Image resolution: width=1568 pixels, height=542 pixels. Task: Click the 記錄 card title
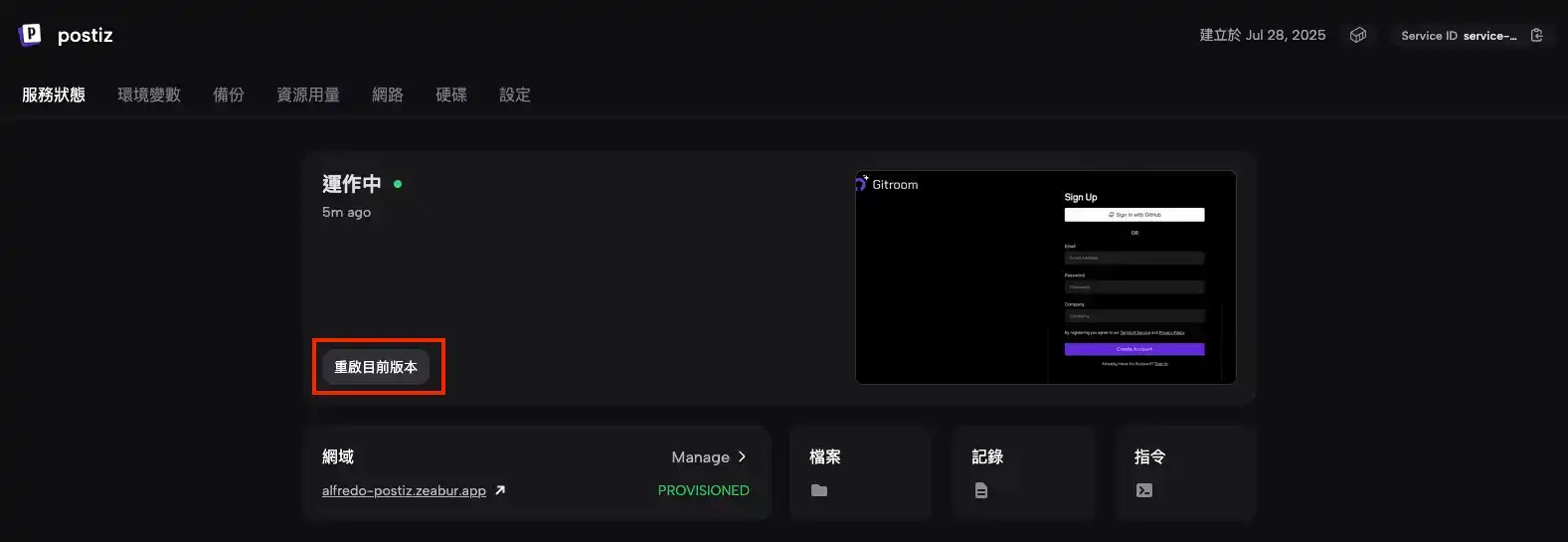coord(987,456)
